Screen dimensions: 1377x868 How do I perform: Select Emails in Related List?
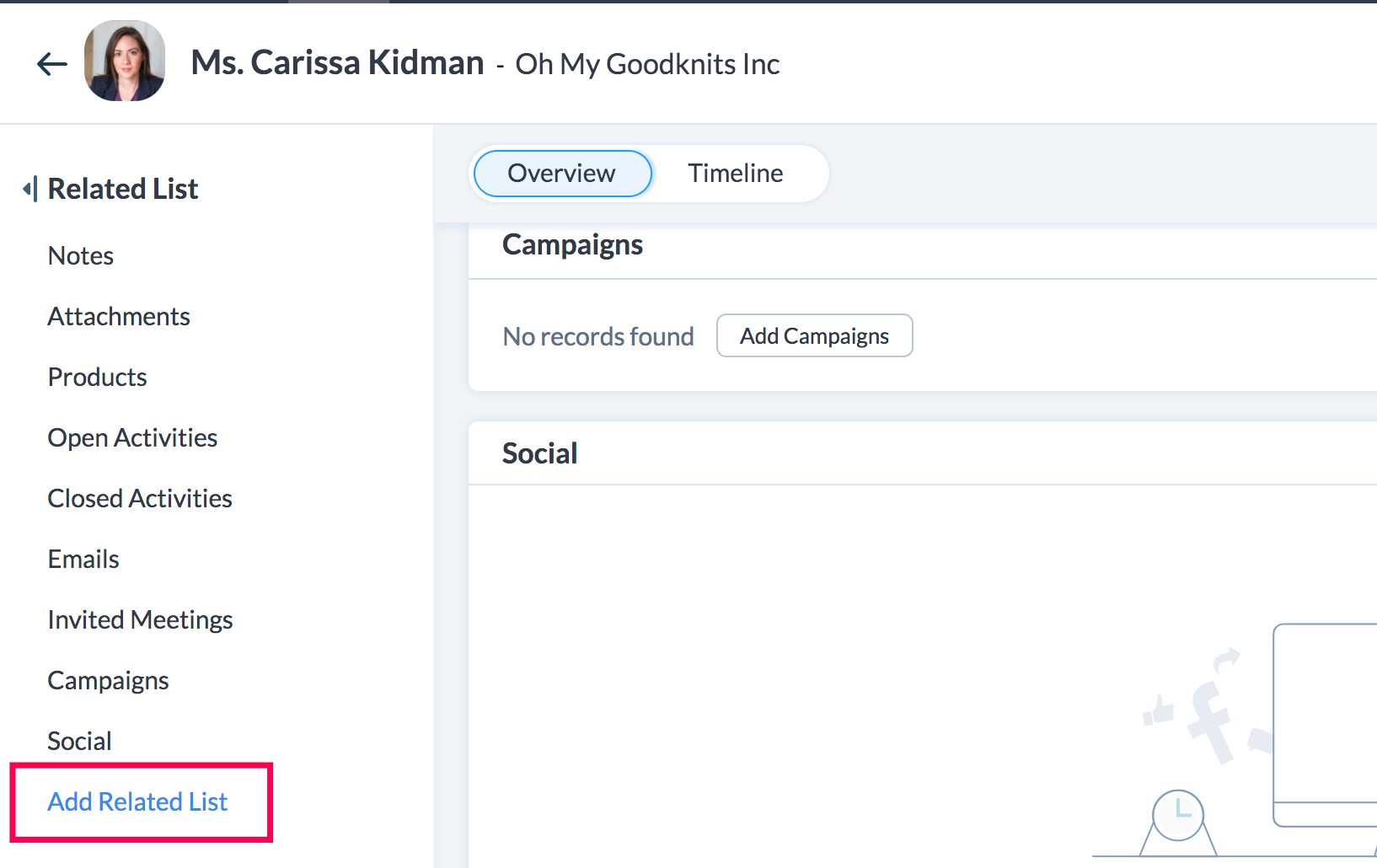point(83,560)
